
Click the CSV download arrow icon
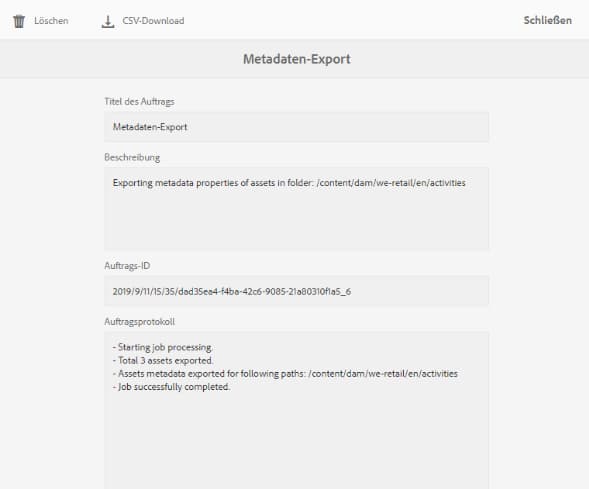(108, 22)
